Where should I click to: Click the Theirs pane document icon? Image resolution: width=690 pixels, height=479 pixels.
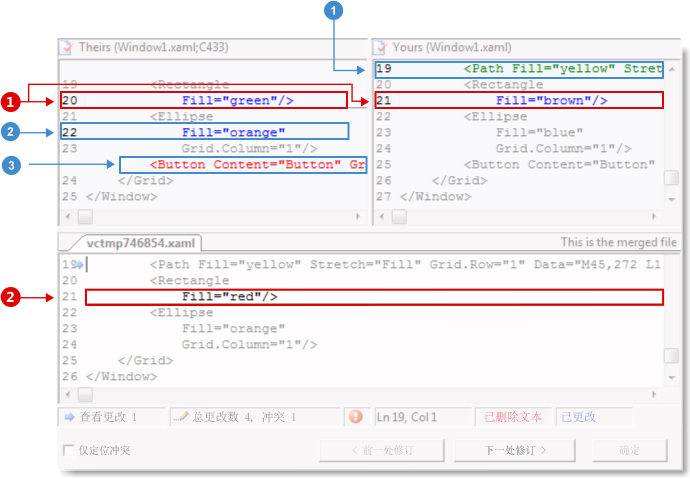coord(66,48)
